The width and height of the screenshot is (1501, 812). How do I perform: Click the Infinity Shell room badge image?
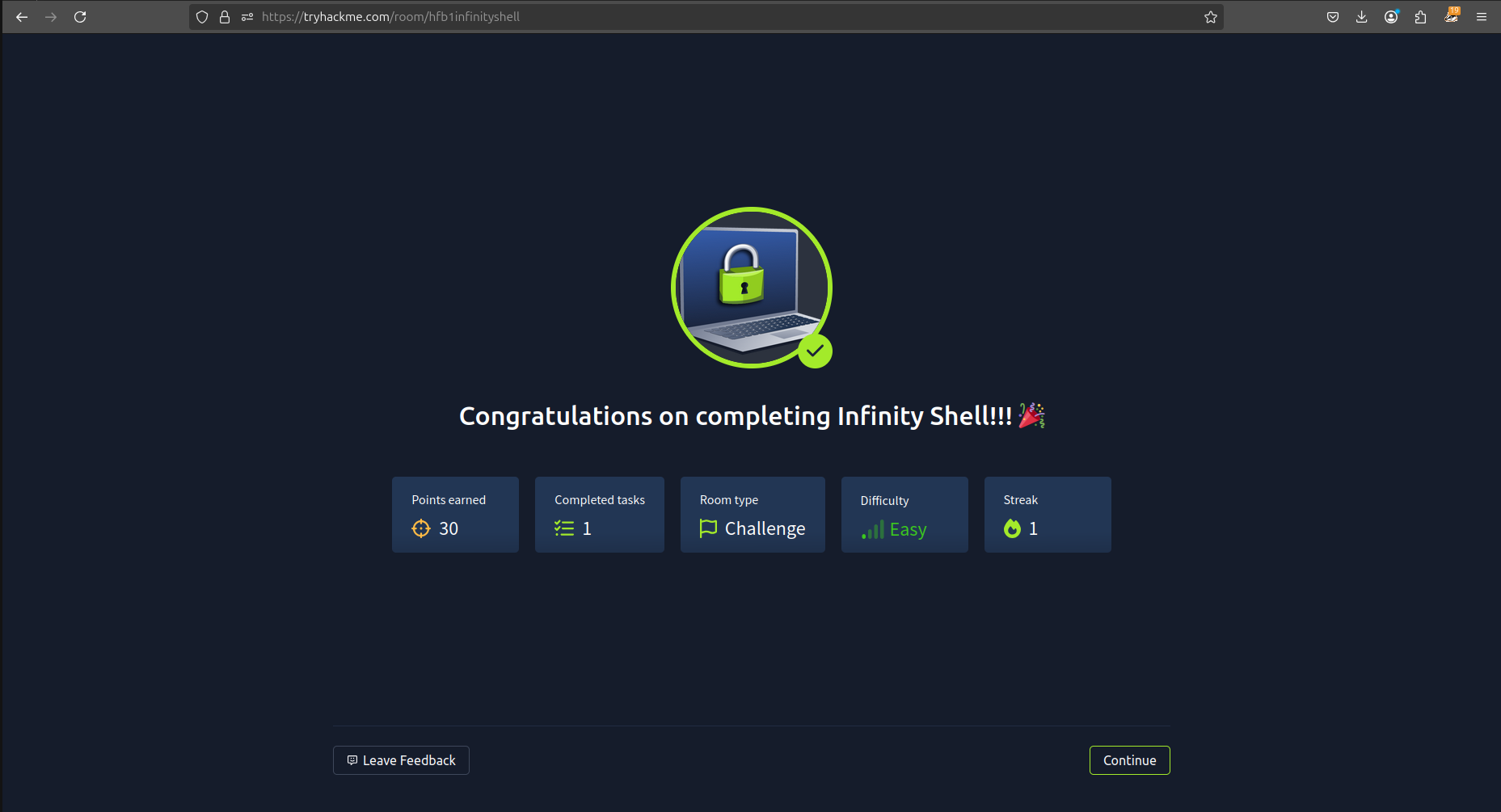tap(752, 288)
